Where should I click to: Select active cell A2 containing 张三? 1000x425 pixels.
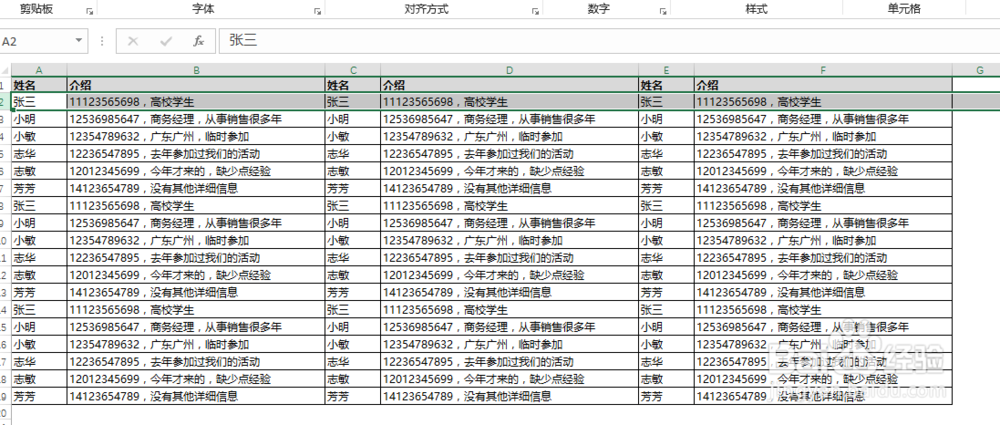pos(39,101)
